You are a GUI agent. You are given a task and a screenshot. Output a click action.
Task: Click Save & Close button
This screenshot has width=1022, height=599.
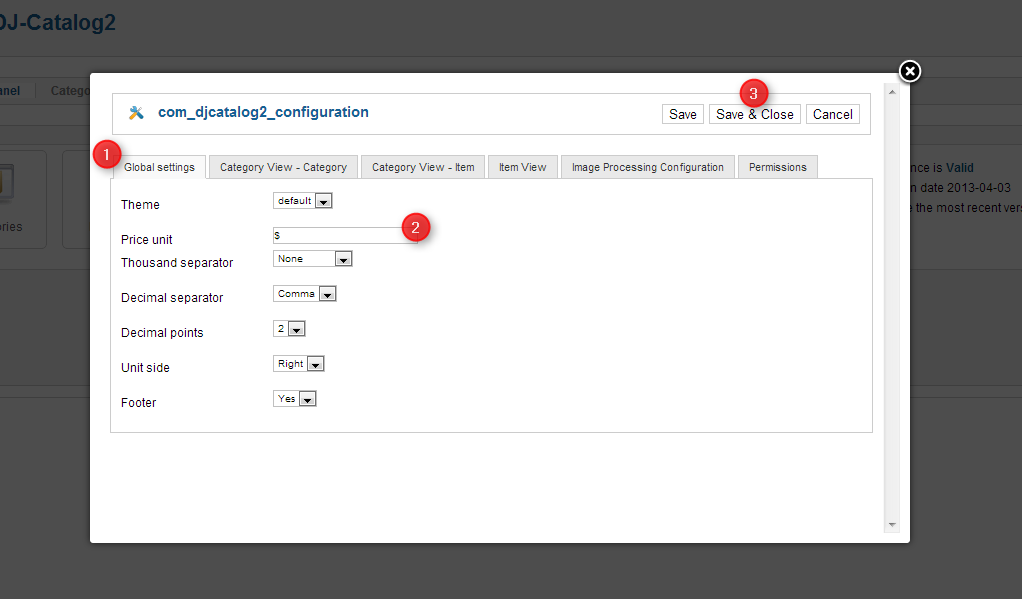pos(754,114)
